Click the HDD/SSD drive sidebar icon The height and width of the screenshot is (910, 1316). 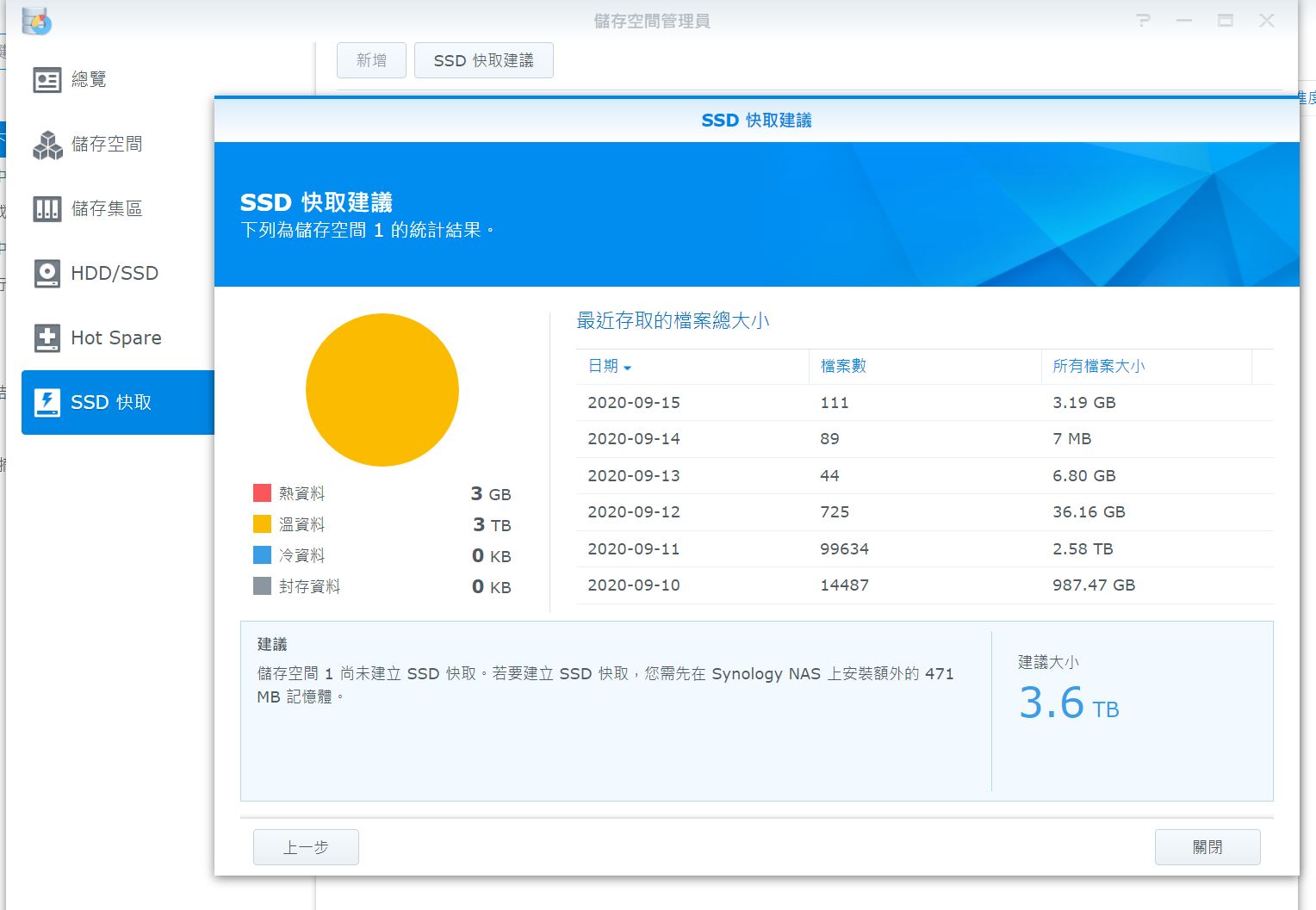coord(47,274)
